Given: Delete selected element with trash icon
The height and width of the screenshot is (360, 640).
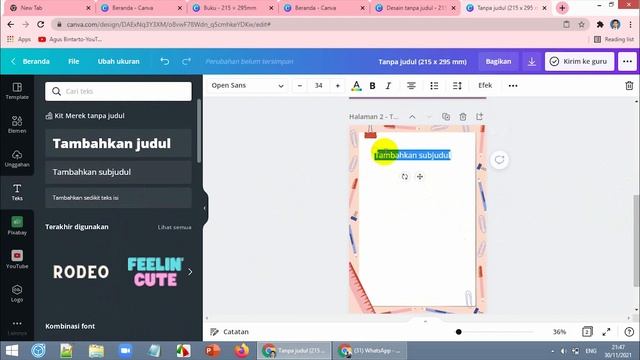Looking at the screenshot, I should click(629, 86).
